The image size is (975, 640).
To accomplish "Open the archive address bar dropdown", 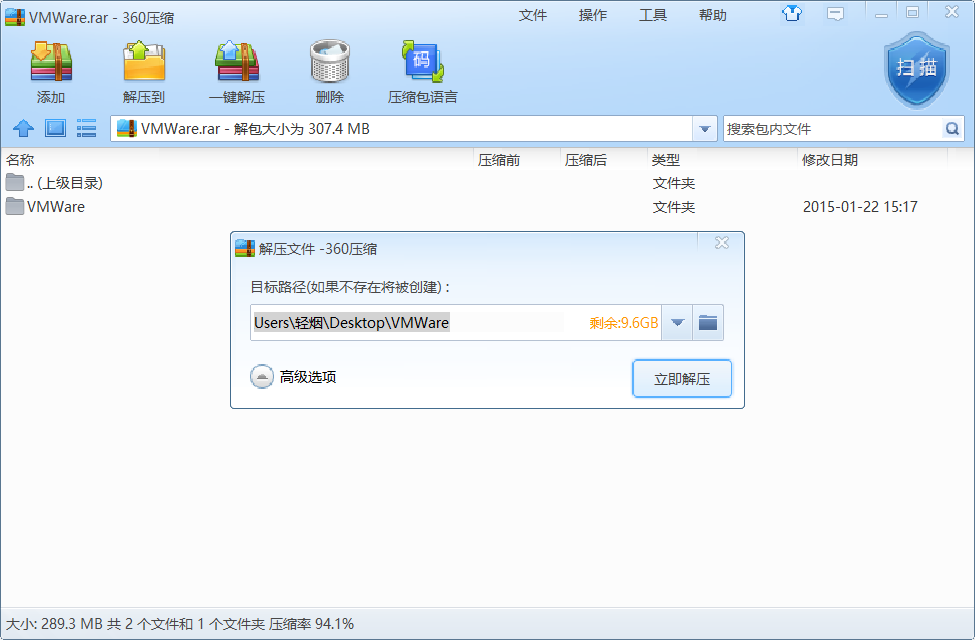I will pos(705,129).
